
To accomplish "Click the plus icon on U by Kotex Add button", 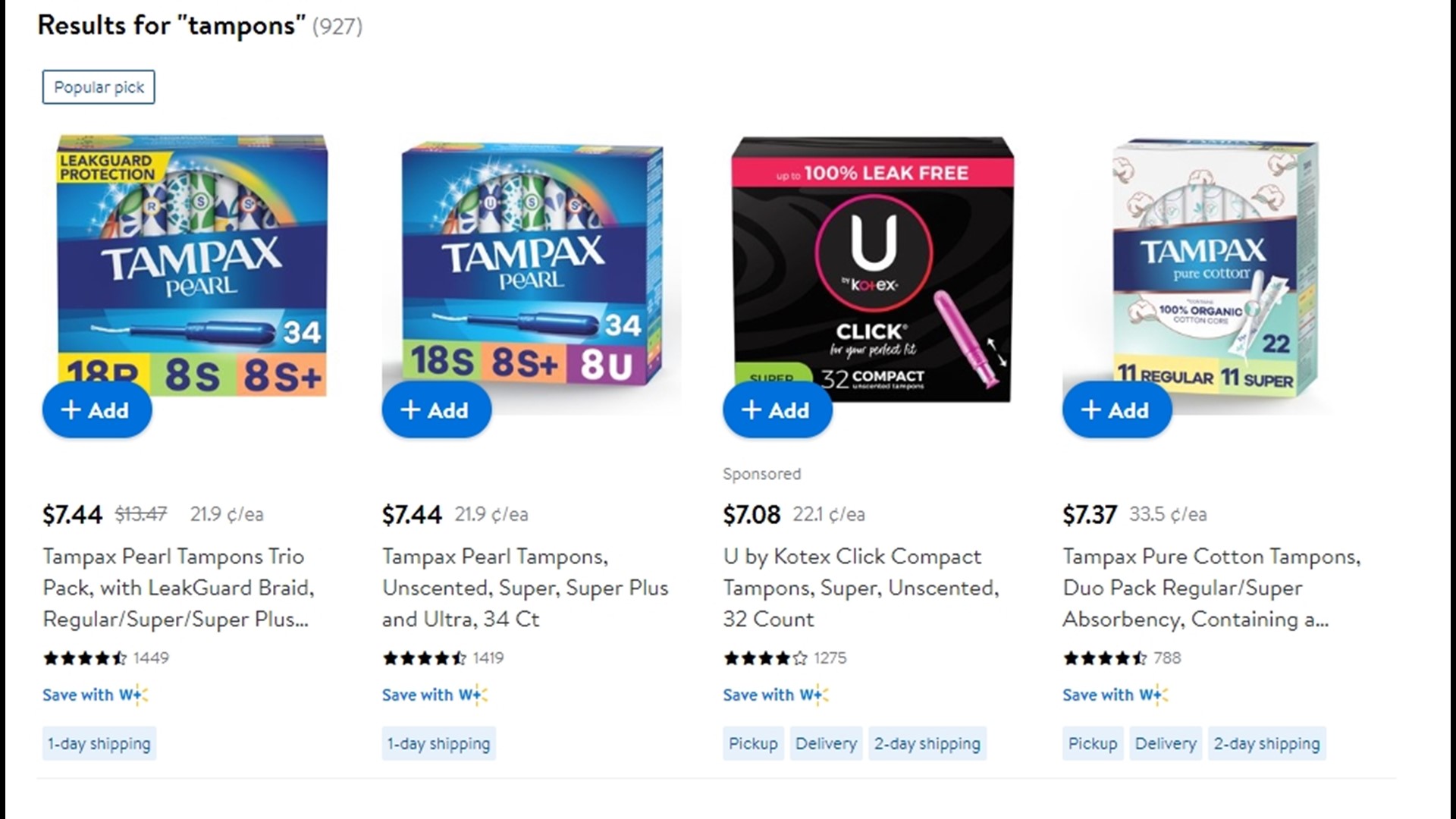I will click(x=752, y=409).
